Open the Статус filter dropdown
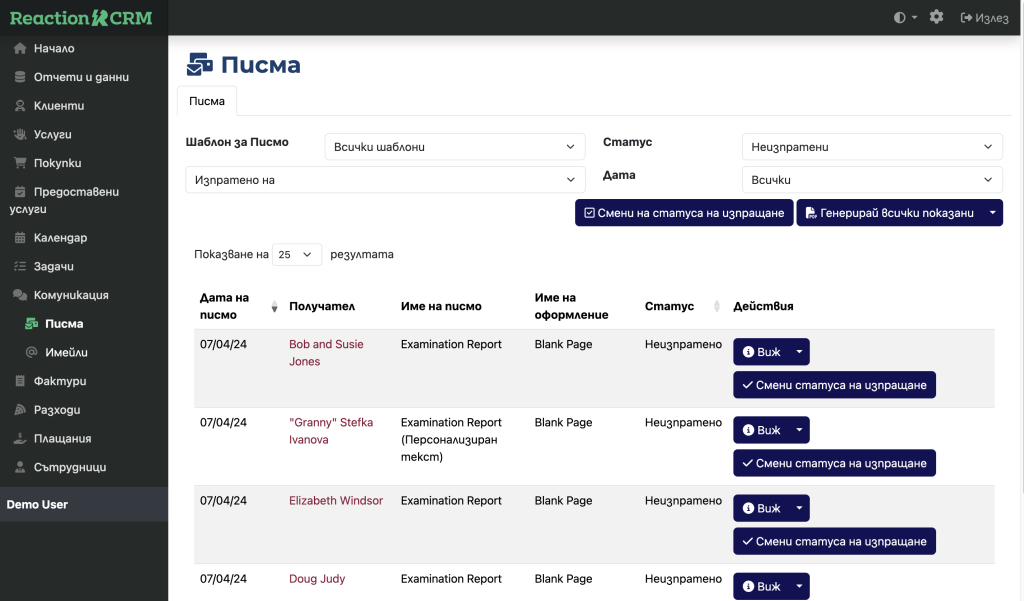 coord(871,147)
